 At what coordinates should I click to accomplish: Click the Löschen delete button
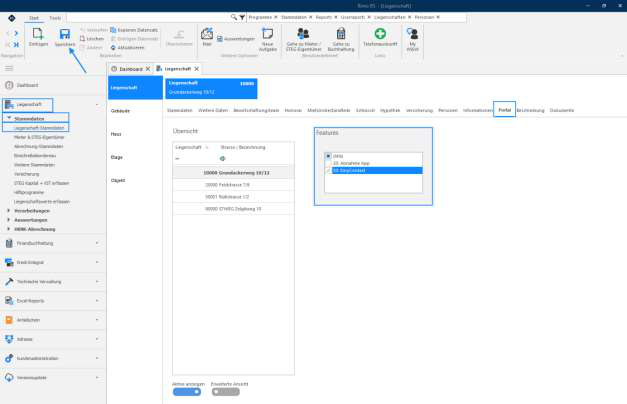pyautogui.click(x=92, y=39)
